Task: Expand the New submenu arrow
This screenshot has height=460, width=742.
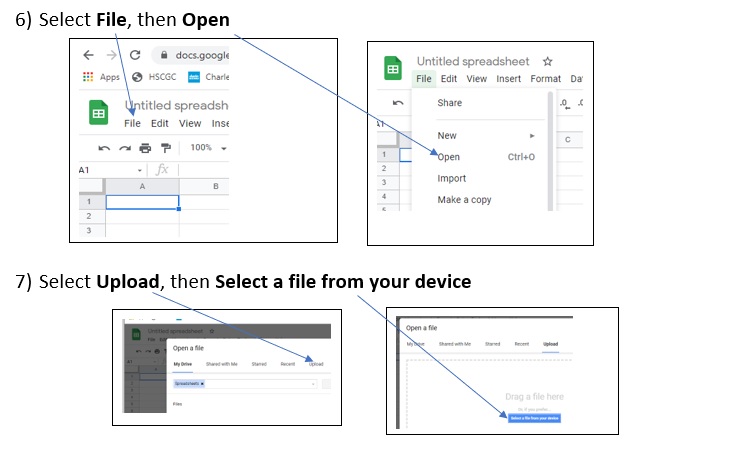Action: coord(532,136)
